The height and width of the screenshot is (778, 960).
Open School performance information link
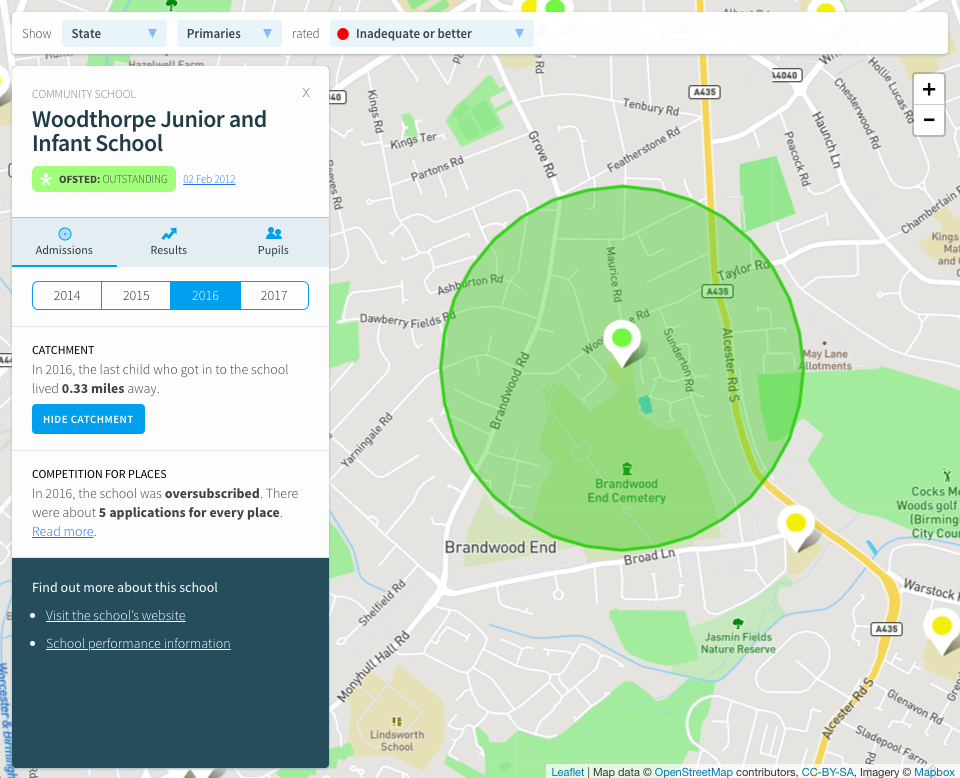point(138,643)
